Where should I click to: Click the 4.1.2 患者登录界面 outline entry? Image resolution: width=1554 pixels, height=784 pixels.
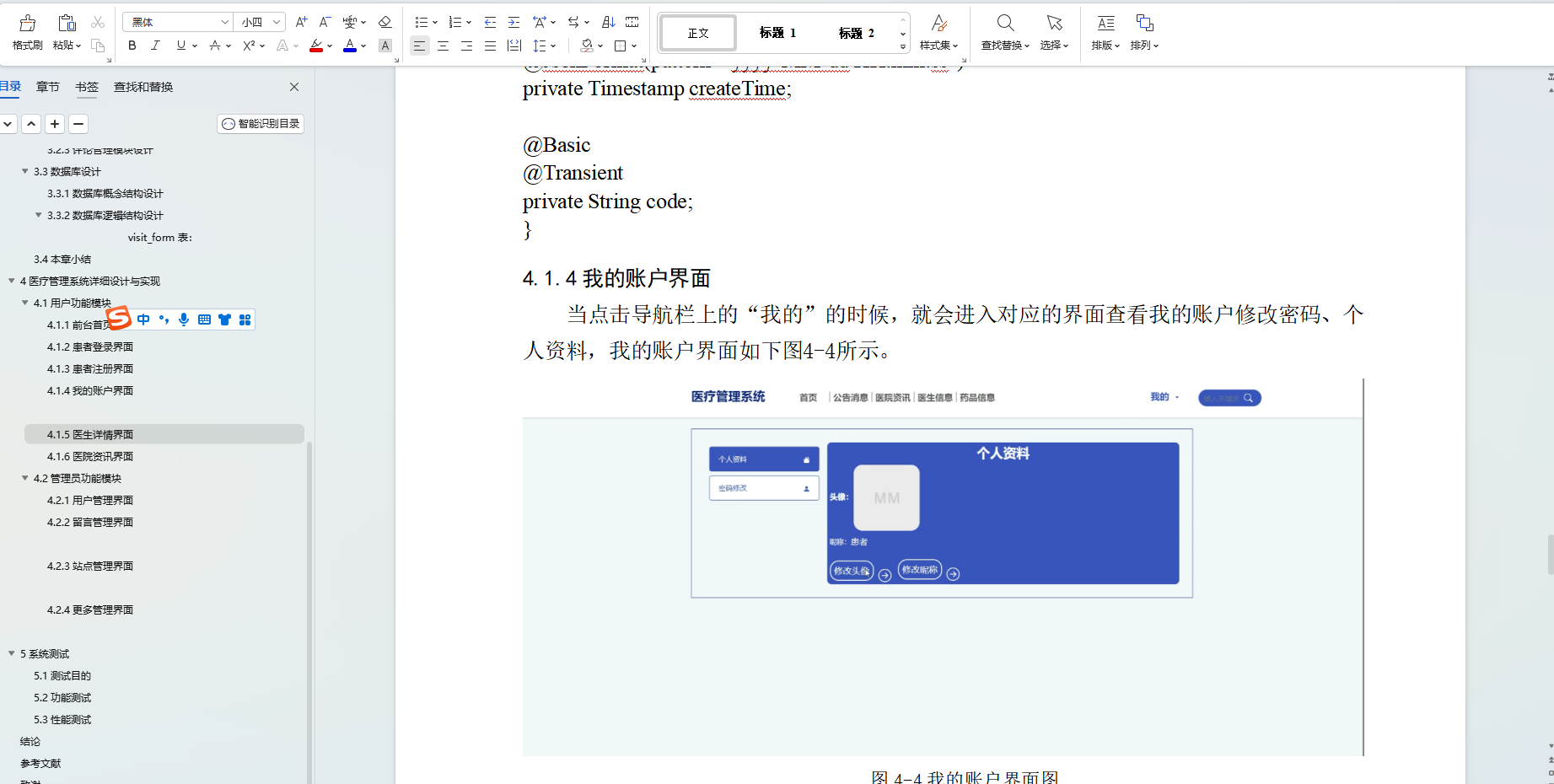point(90,346)
